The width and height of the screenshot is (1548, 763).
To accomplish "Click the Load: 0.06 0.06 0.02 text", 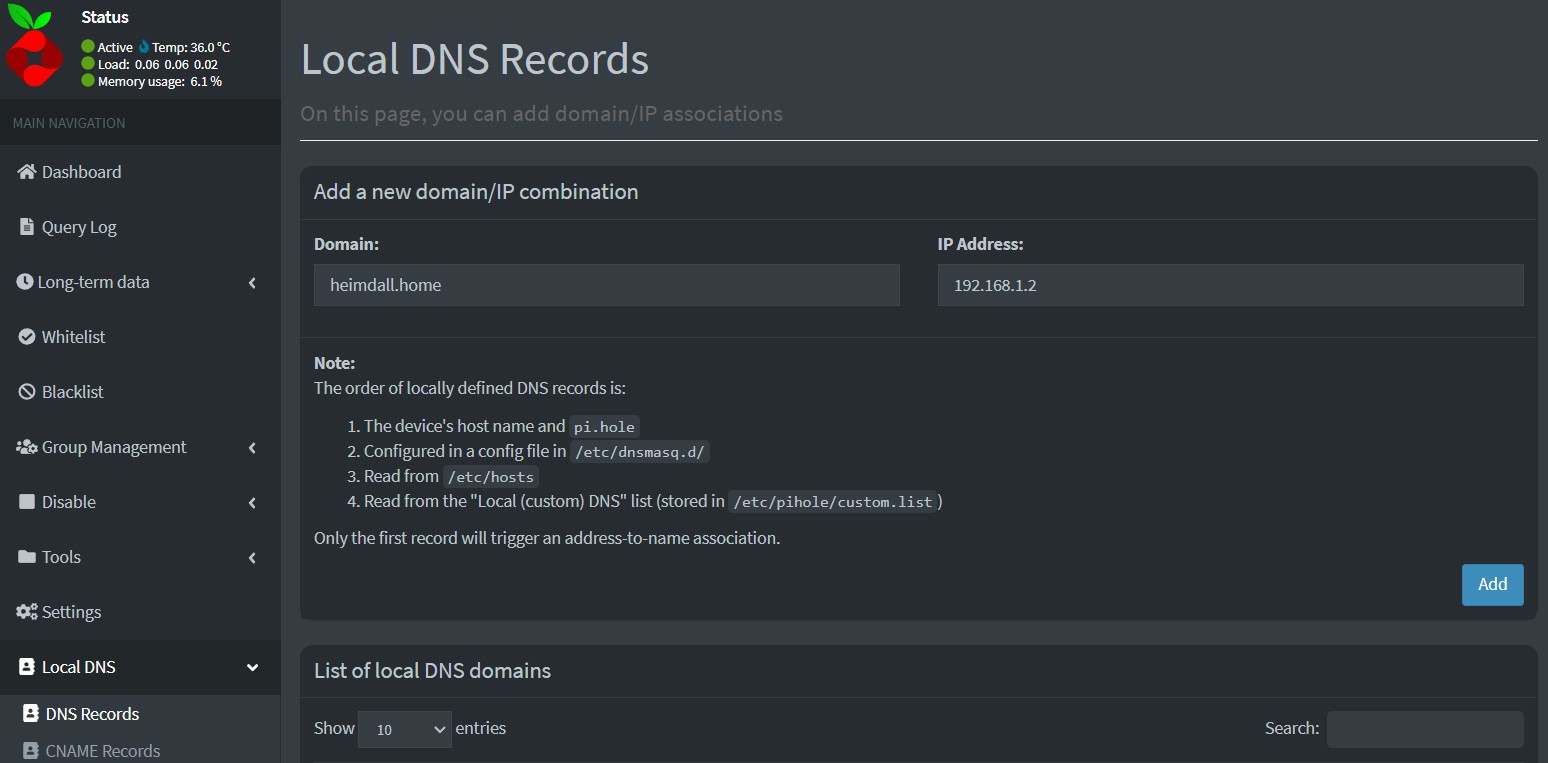I will click(x=158, y=64).
